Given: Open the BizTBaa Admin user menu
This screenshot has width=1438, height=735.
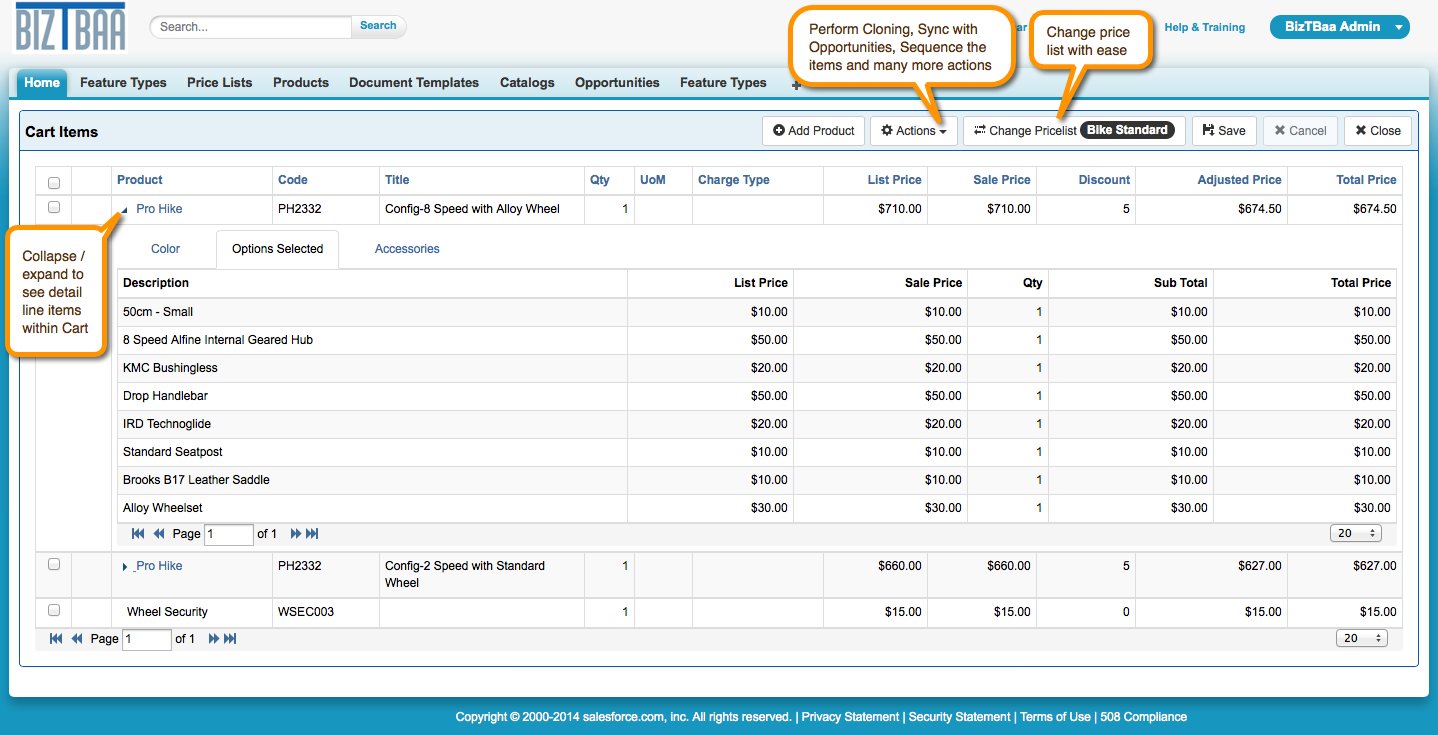Looking at the screenshot, I should (x=1339, y=27).
